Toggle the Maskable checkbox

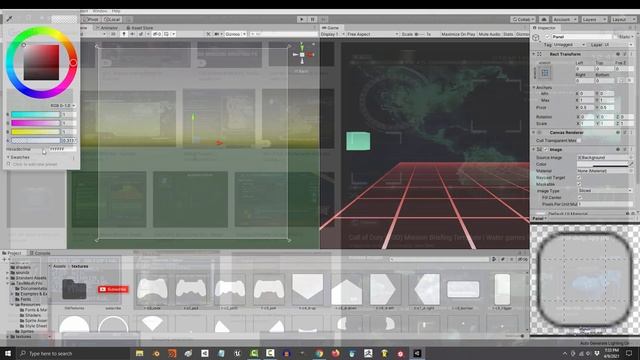pos(579,184)
